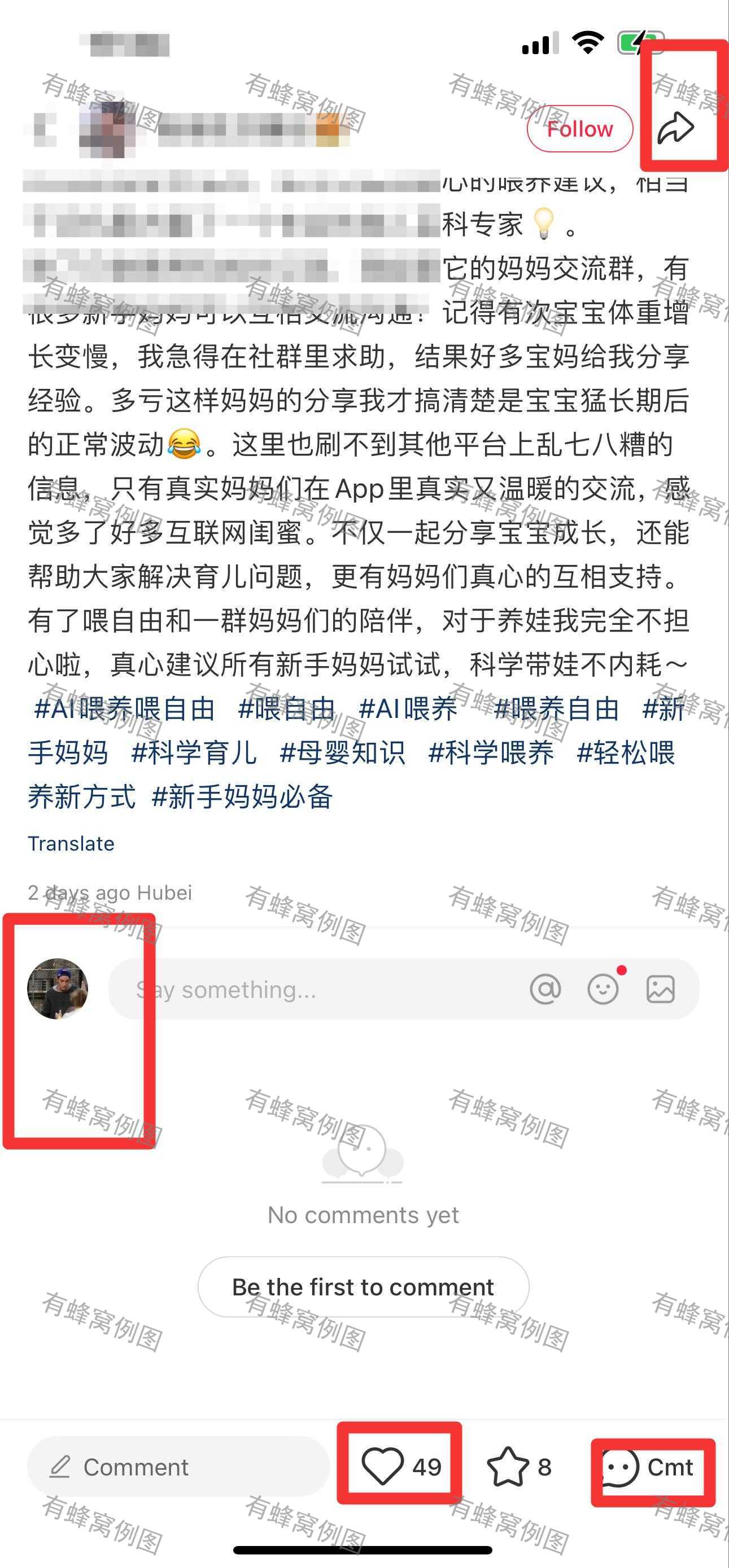Open hashtag #母婴知识
729x1568 pixels.
[x=342, y=752]
